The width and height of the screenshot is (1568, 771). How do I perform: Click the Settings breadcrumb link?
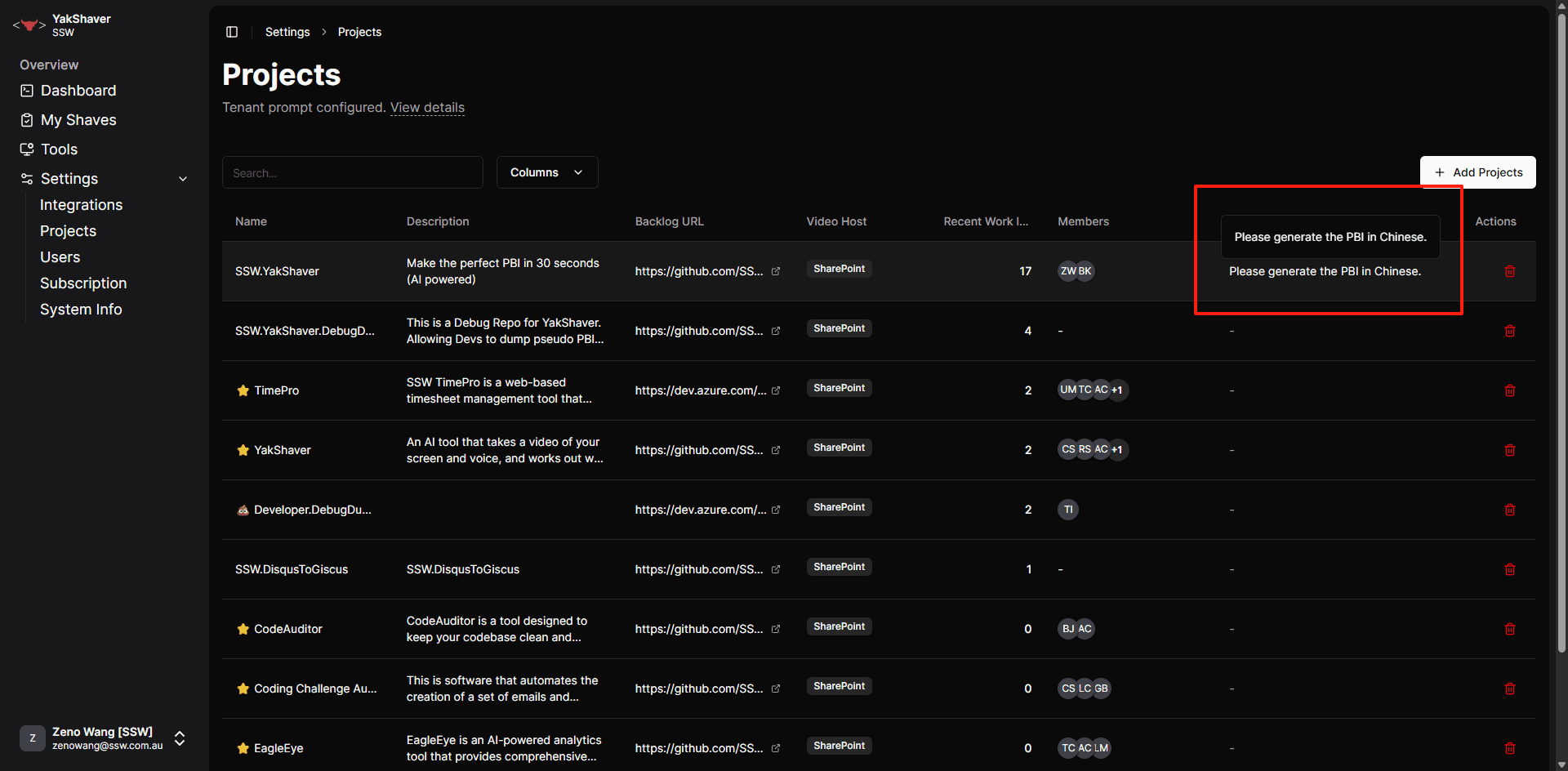point(287,32)
